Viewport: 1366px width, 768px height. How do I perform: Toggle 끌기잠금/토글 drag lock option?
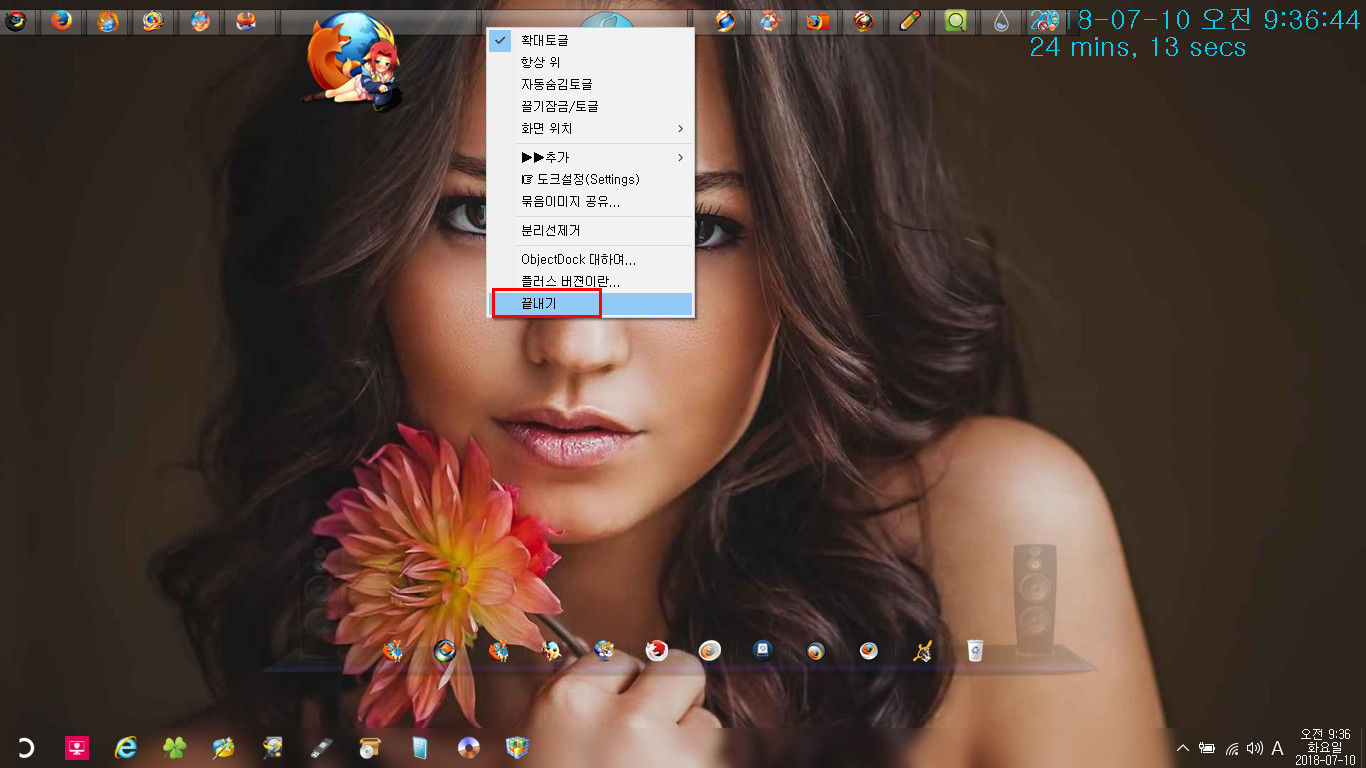[x=591, y=106]
